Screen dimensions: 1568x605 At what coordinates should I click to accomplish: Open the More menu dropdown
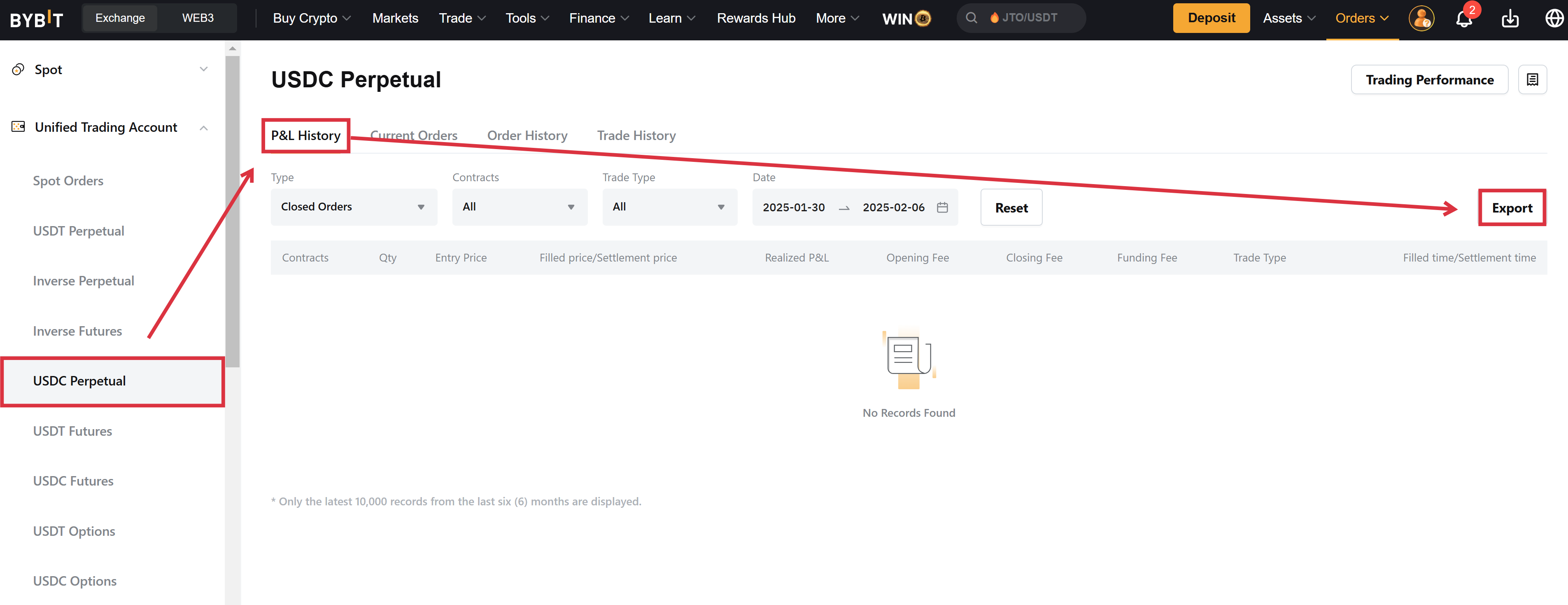click(x=838, y=18)
